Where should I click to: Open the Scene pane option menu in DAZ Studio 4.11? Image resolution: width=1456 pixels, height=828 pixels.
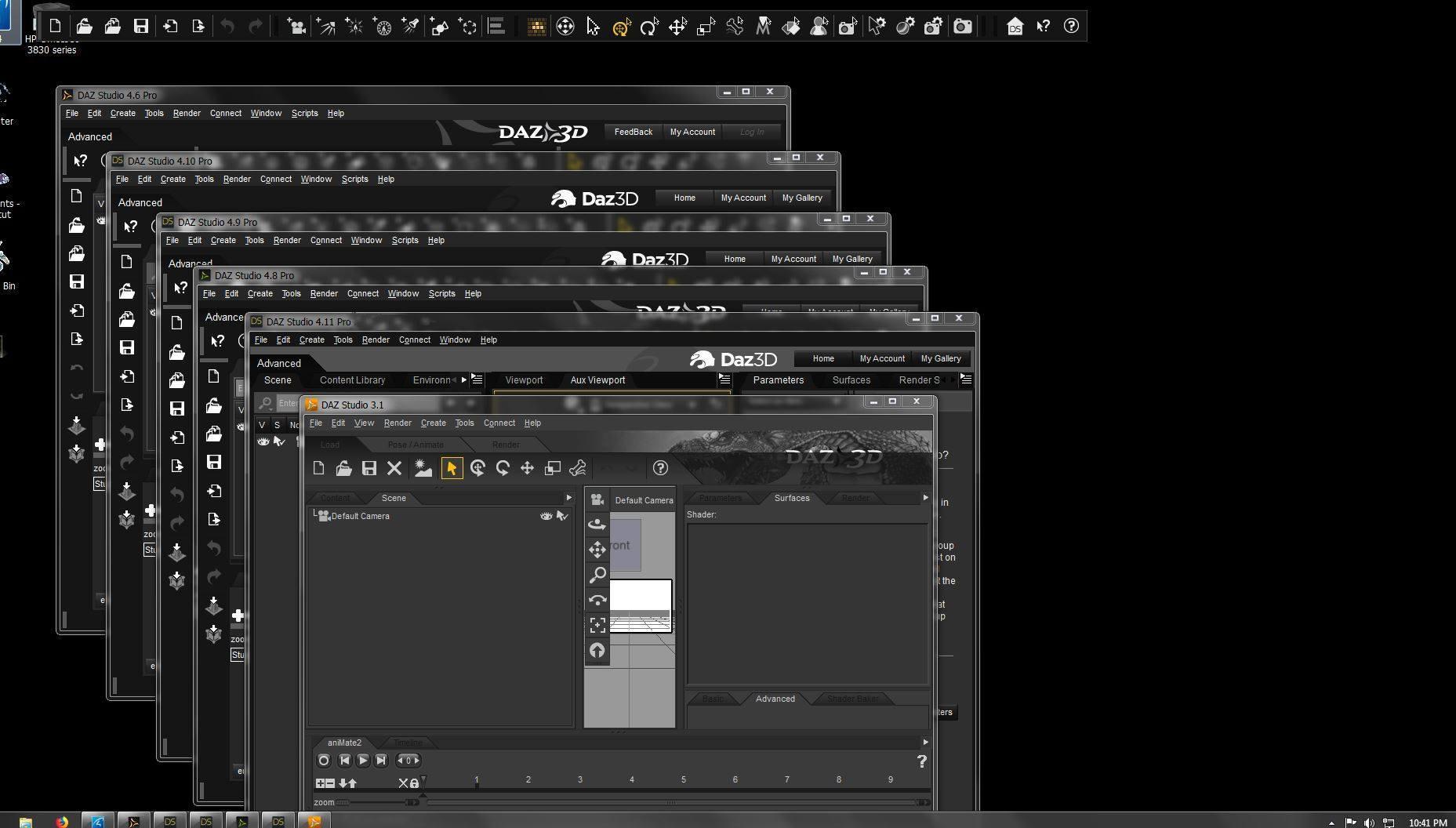[x=477, y=379]
